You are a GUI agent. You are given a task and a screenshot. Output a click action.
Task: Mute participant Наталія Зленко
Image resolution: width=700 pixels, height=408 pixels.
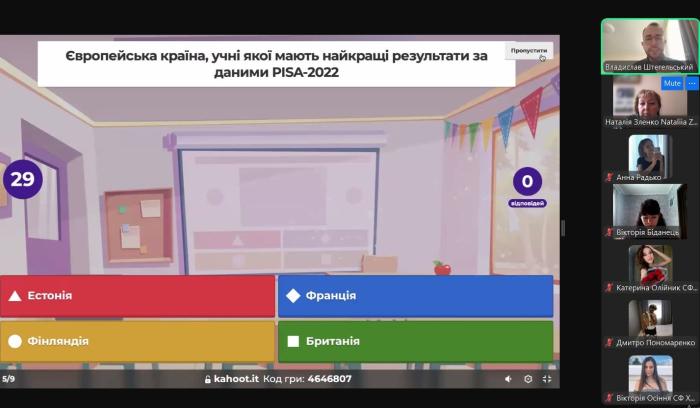pos(673,83)
